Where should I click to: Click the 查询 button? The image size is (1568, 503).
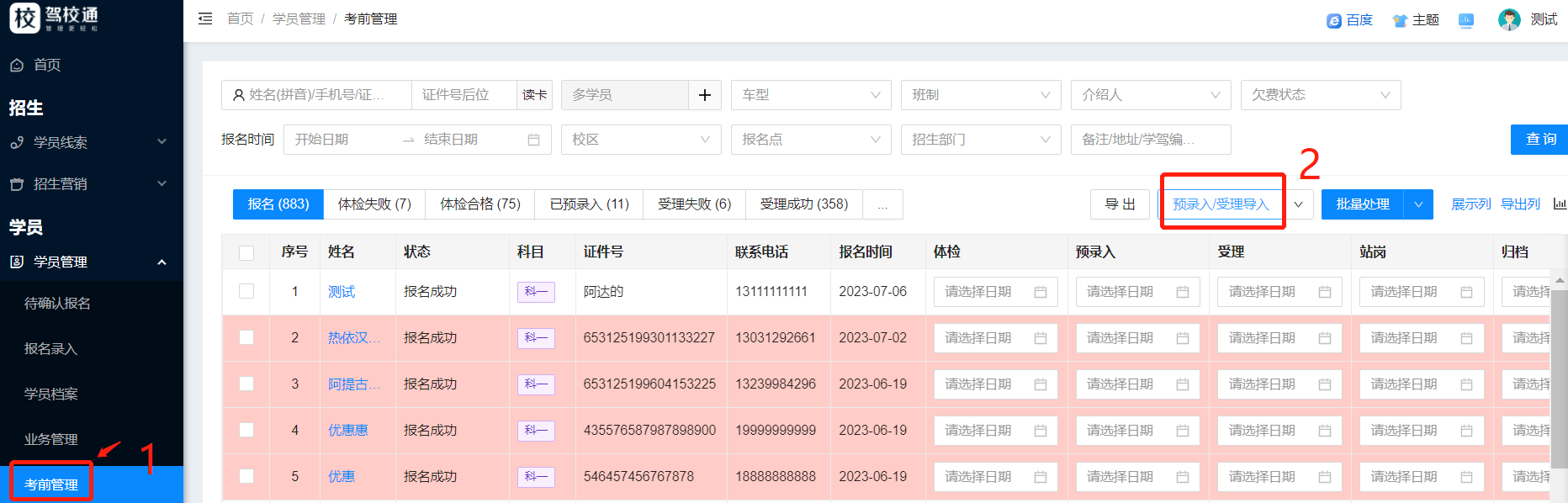[x=1539, y=140]
